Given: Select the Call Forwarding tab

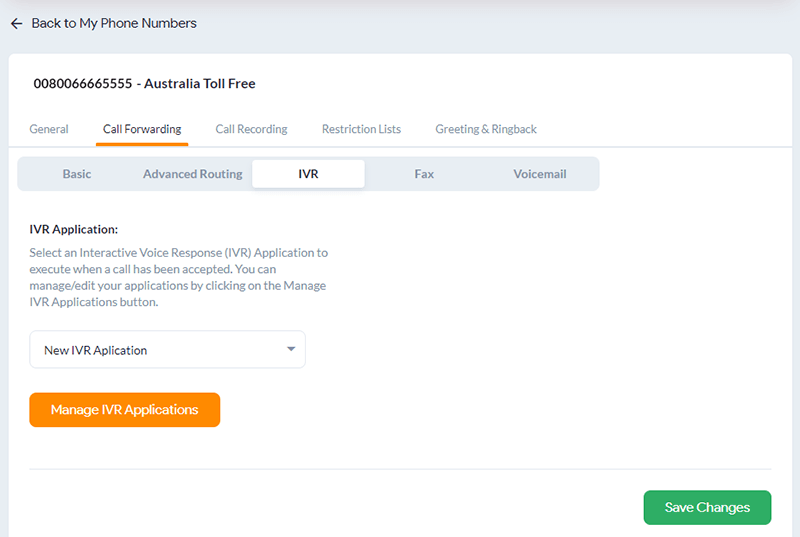Looking at the screenshot, I should (x=142, y=129).
